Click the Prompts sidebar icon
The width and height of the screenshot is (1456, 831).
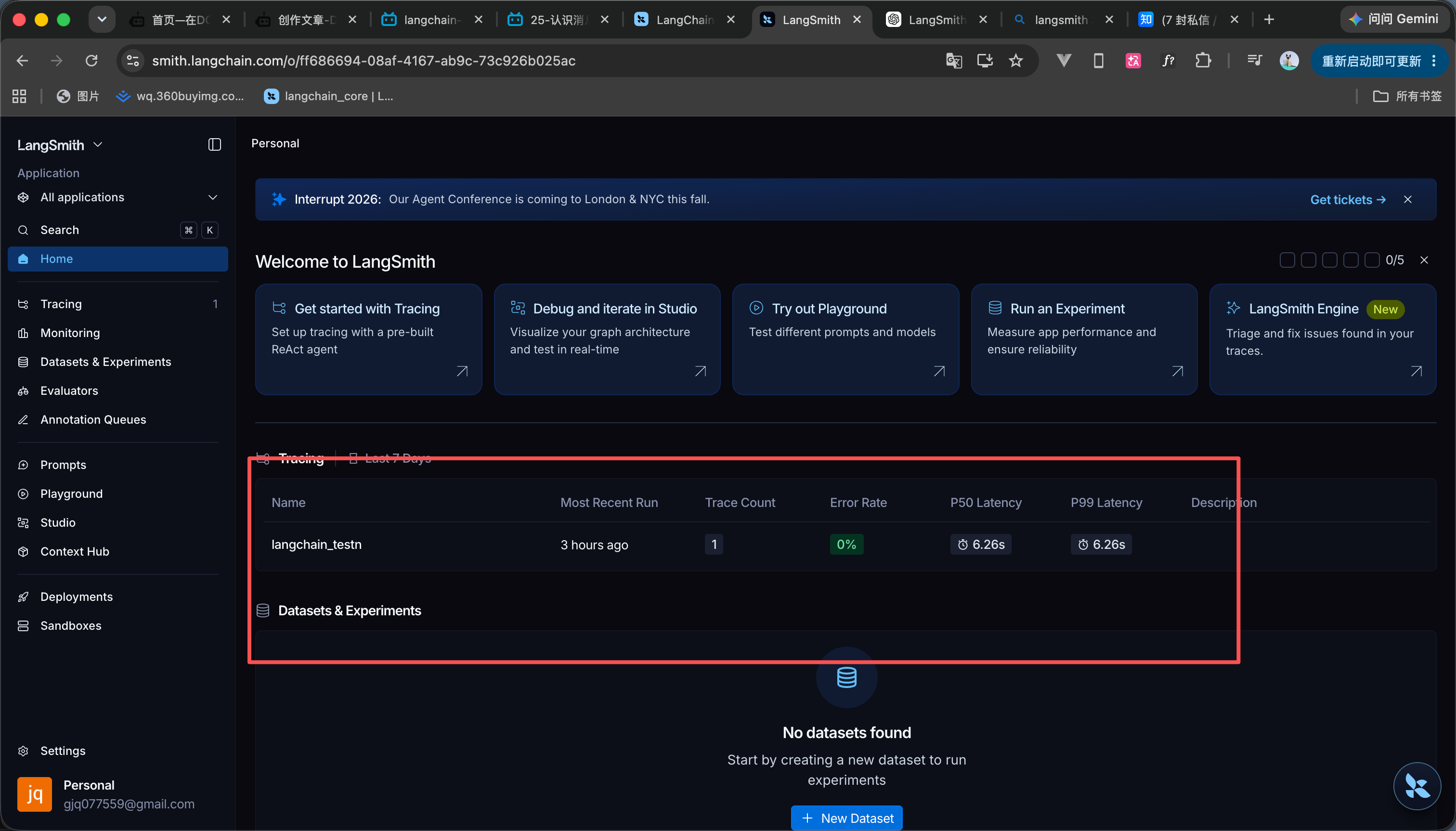[24, 465]
